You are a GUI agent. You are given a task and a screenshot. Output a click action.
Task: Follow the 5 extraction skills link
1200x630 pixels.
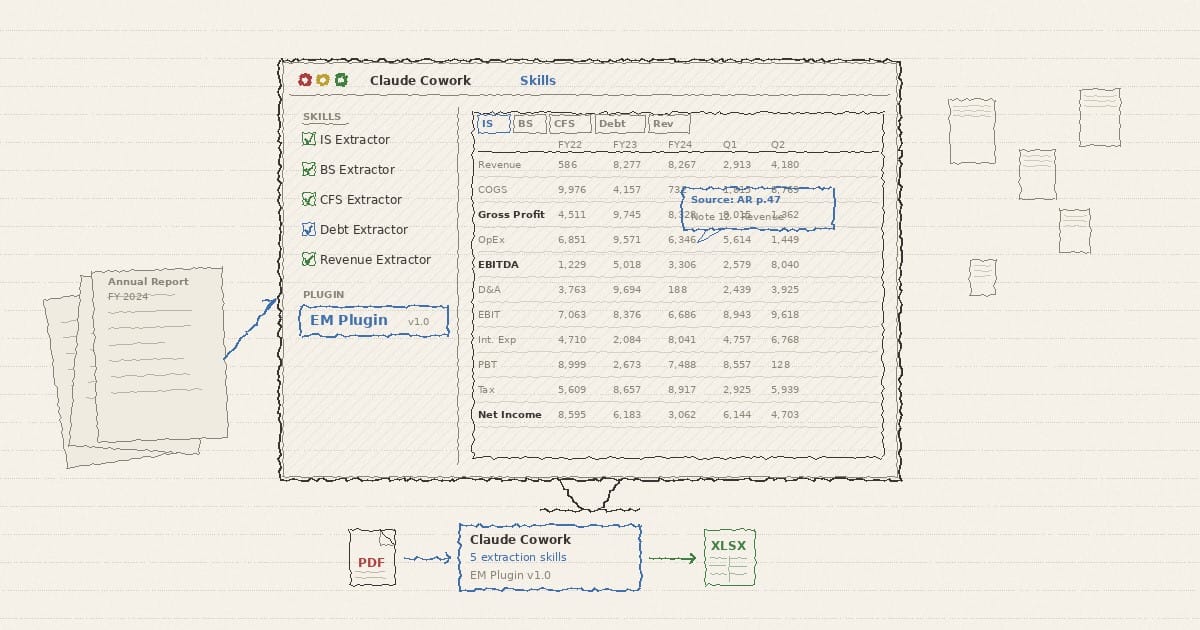[519, 557]
